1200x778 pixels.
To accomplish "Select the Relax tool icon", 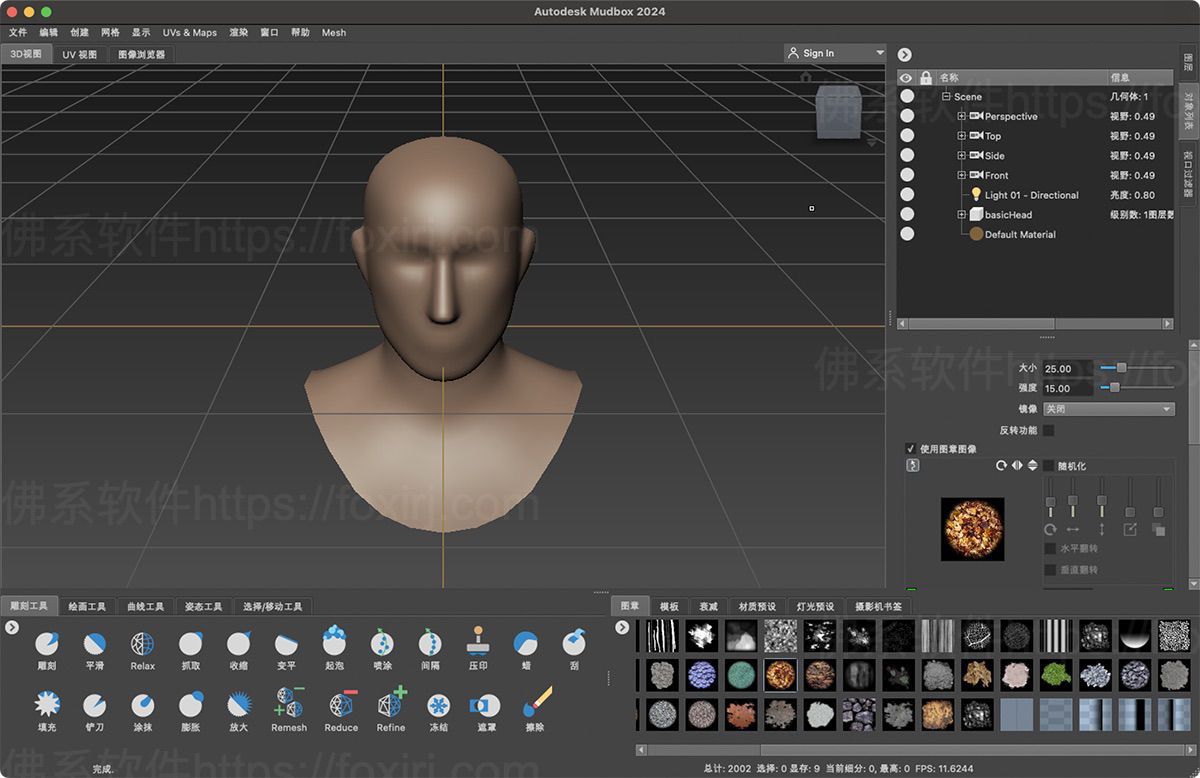I will click(x=142, y=643).
